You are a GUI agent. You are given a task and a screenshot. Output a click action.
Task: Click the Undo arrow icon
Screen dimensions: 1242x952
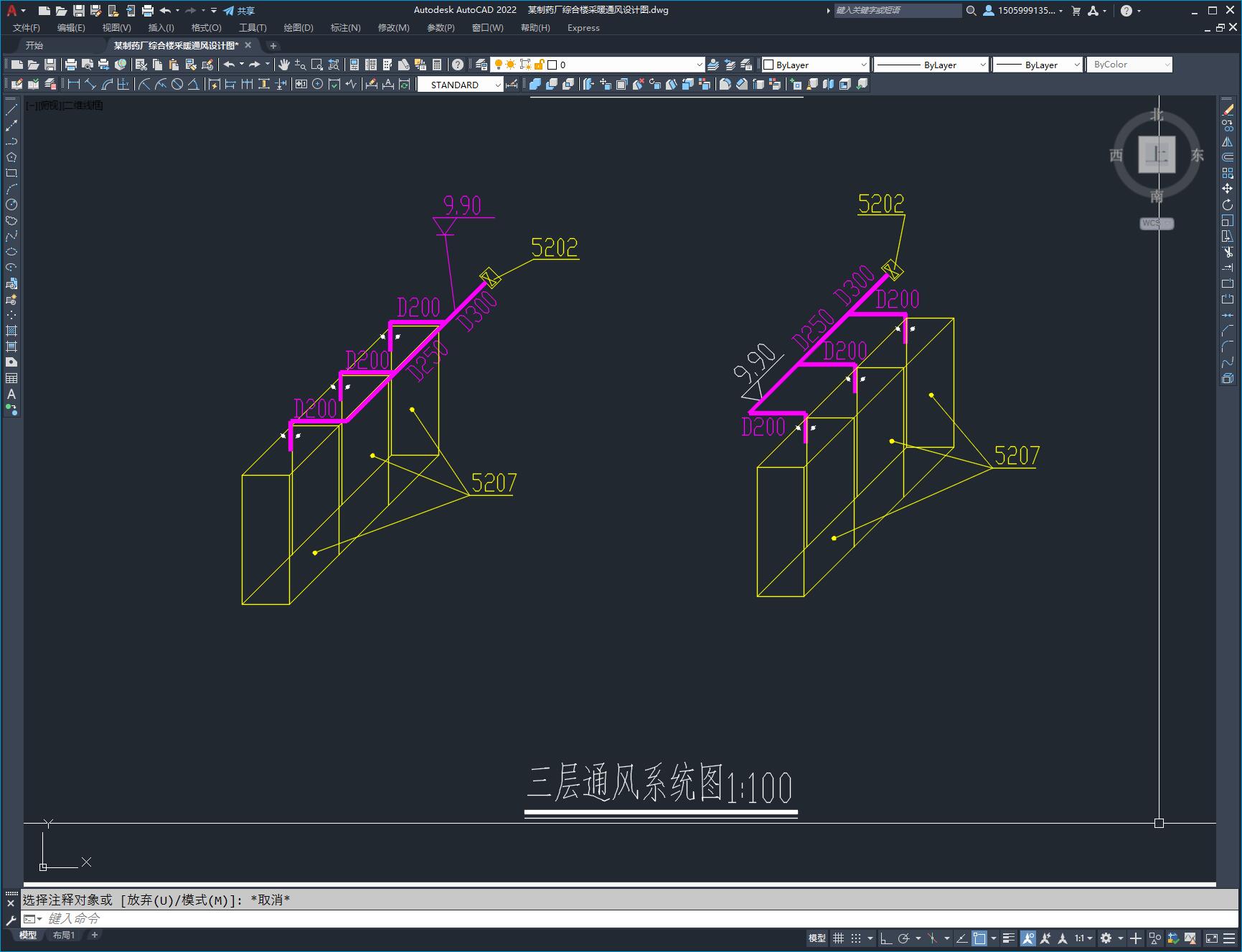[229, 65]
